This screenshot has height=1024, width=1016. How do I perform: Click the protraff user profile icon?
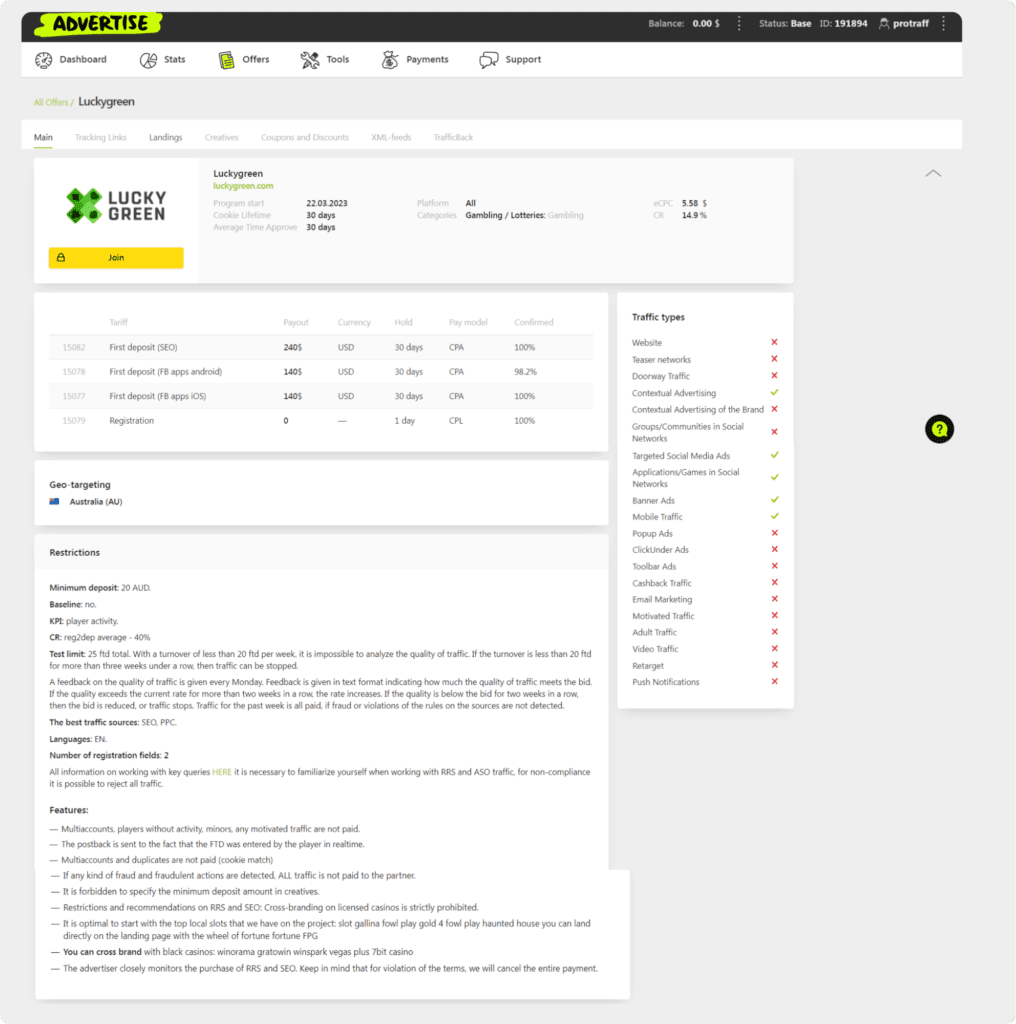point(884,23)
